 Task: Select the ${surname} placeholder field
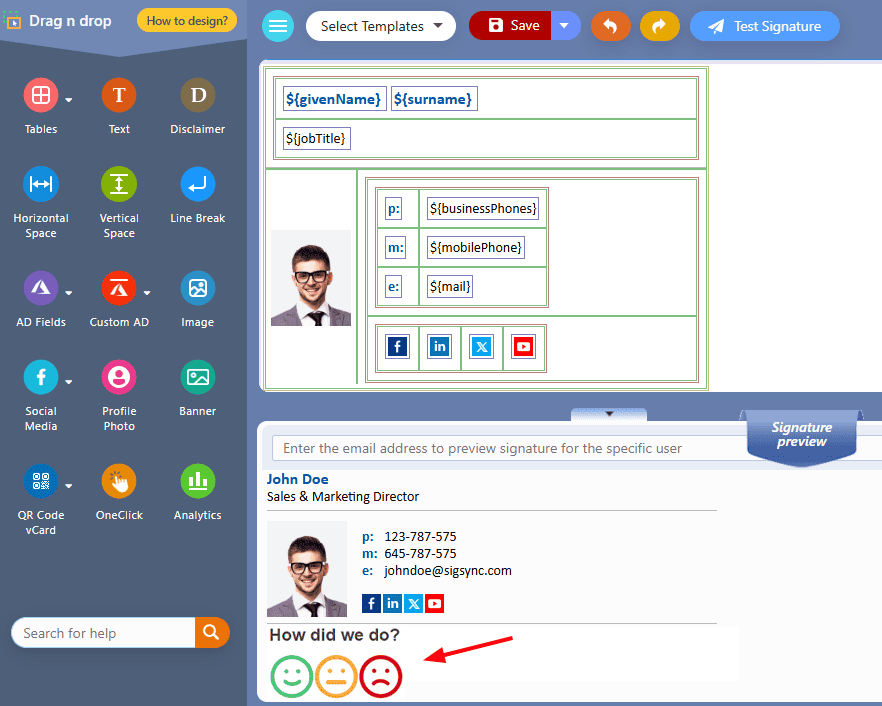tap(433, 99)
